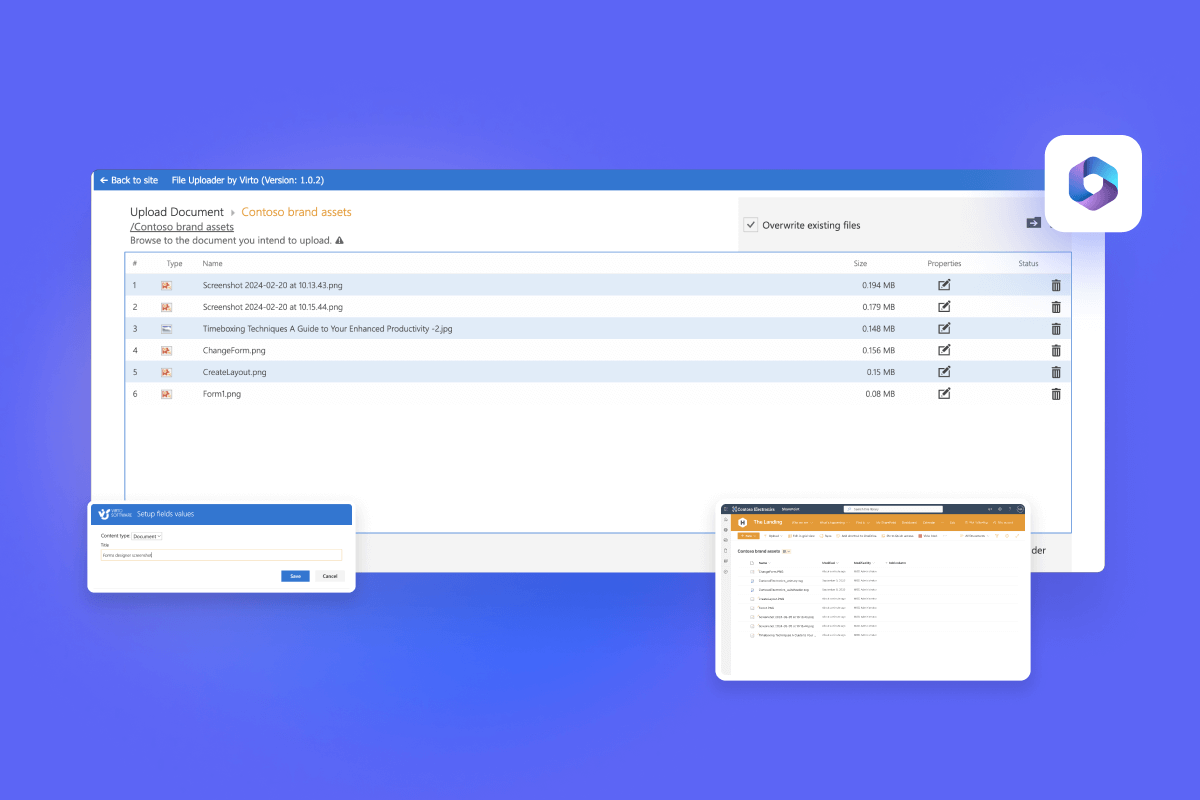Delete Form1.png using its trash icon
Image resolution: width=1200 pixels, height=800 pixels.
coord(1056,393)
